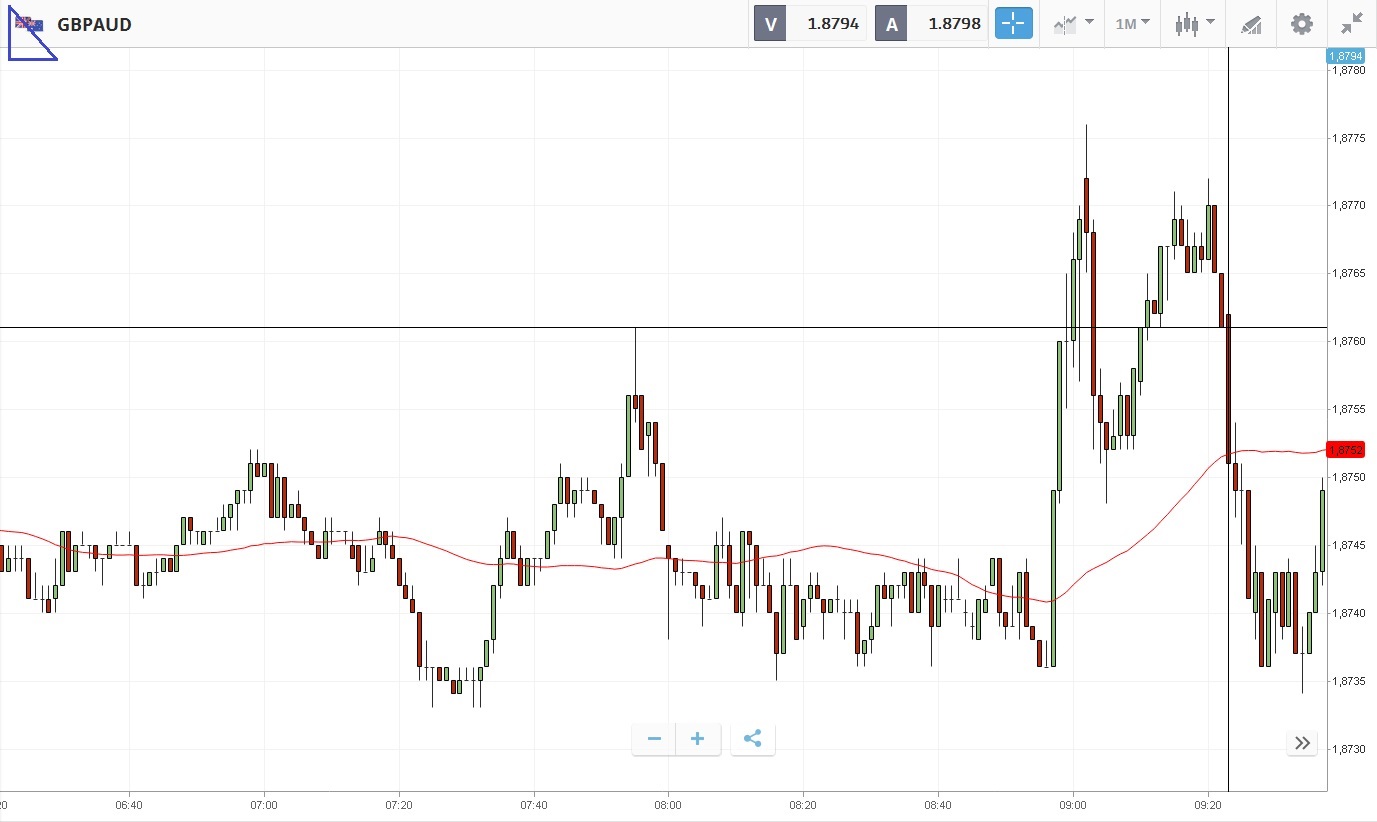This screenshot has width=1377, height=822.
Task: Click the A price button showing 1.8798
Action: [931, 23]
